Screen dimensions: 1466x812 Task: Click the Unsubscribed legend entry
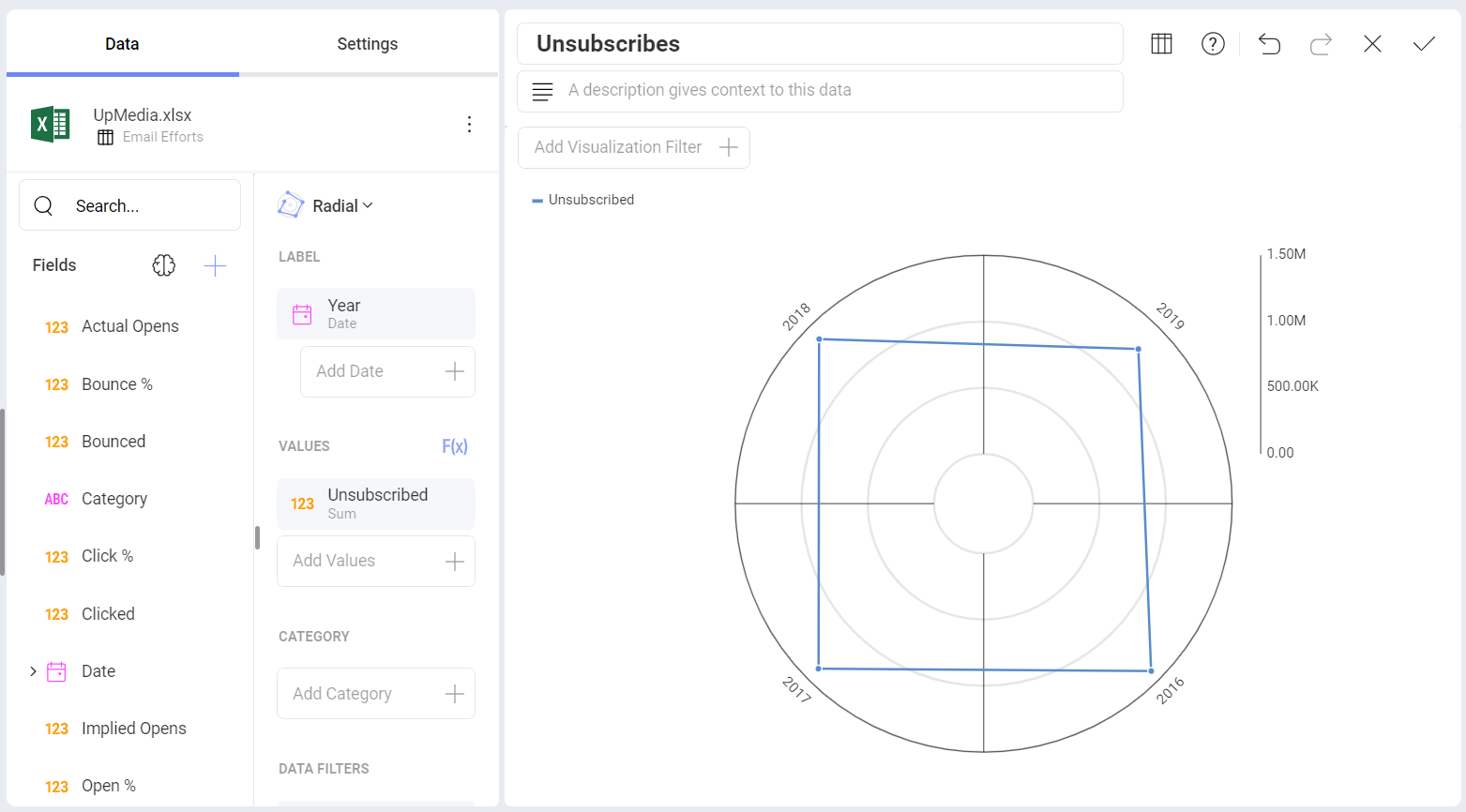(x=583, y=200)
